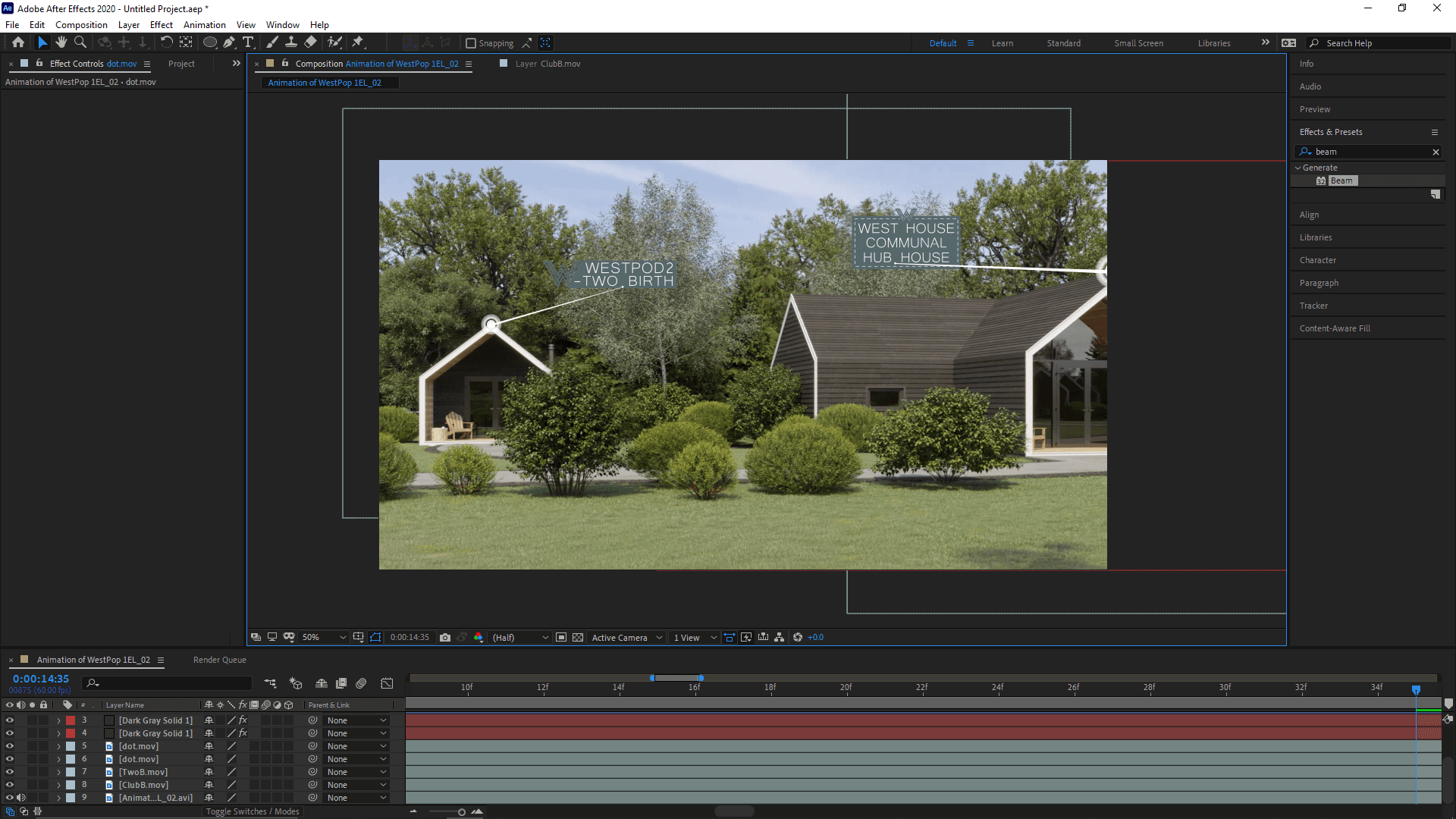Click the Pin tool in toolbar
The width and height of the screenshot is (1456, 819).
pyautogui.click(x=357, y=42)
